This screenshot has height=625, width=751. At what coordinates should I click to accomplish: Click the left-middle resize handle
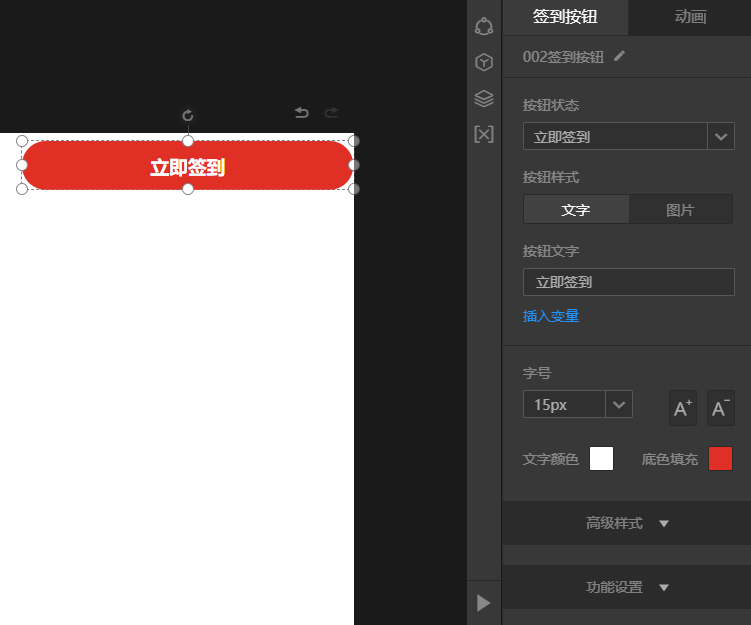click(22, 165)
